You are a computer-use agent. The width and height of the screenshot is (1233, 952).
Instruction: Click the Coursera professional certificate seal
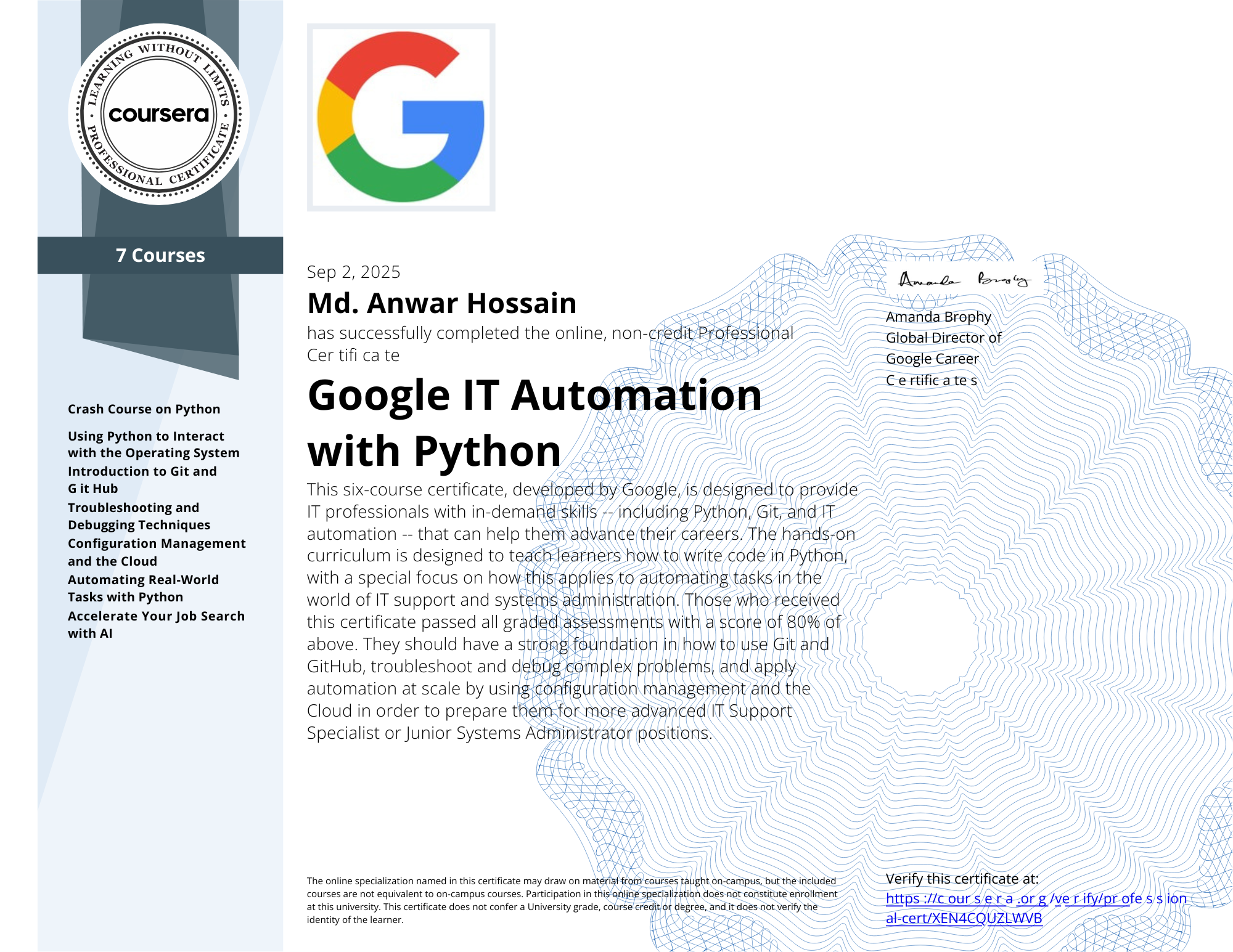click(x=159, y=114)
